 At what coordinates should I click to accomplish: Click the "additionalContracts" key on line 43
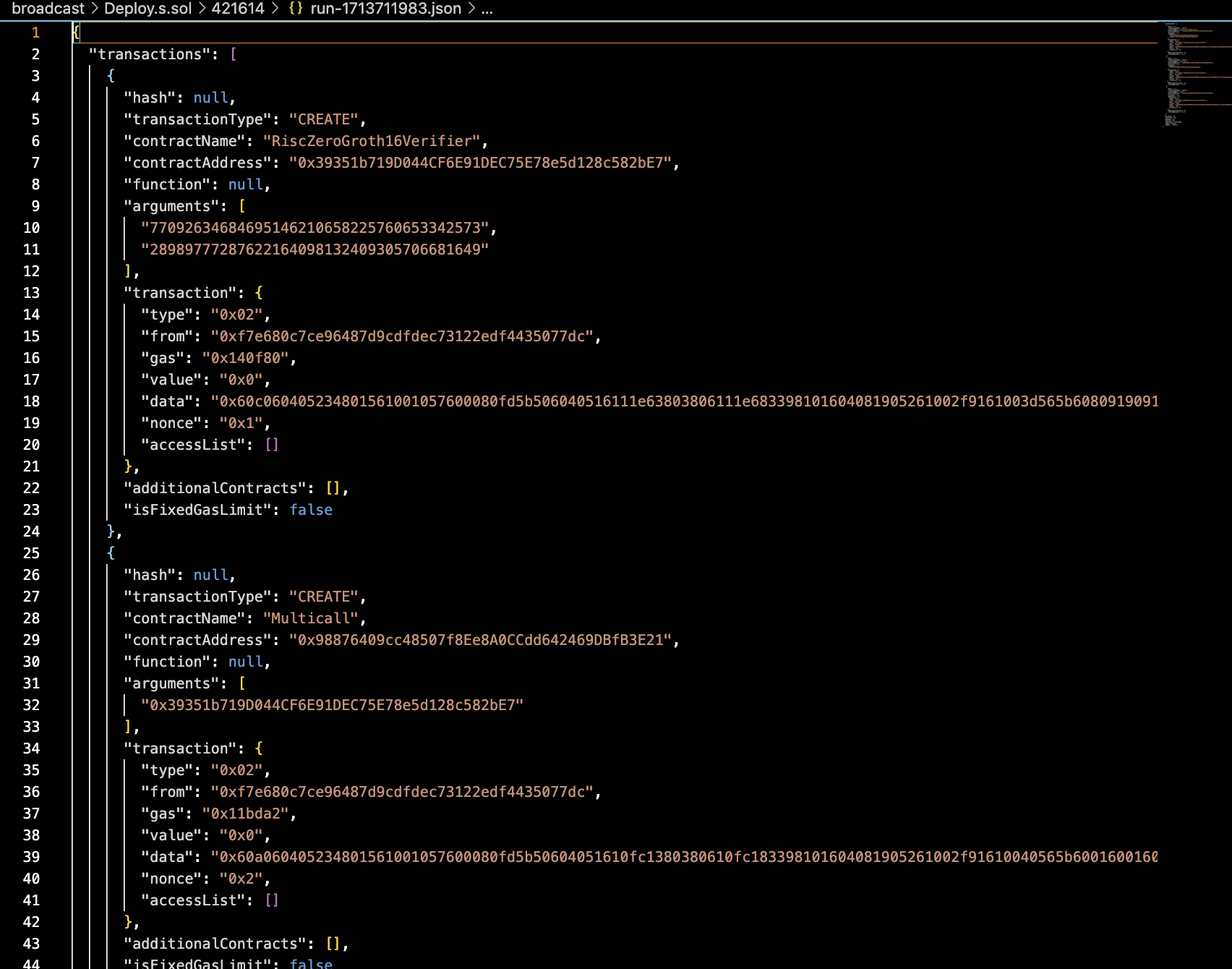(x=215, y=944)
